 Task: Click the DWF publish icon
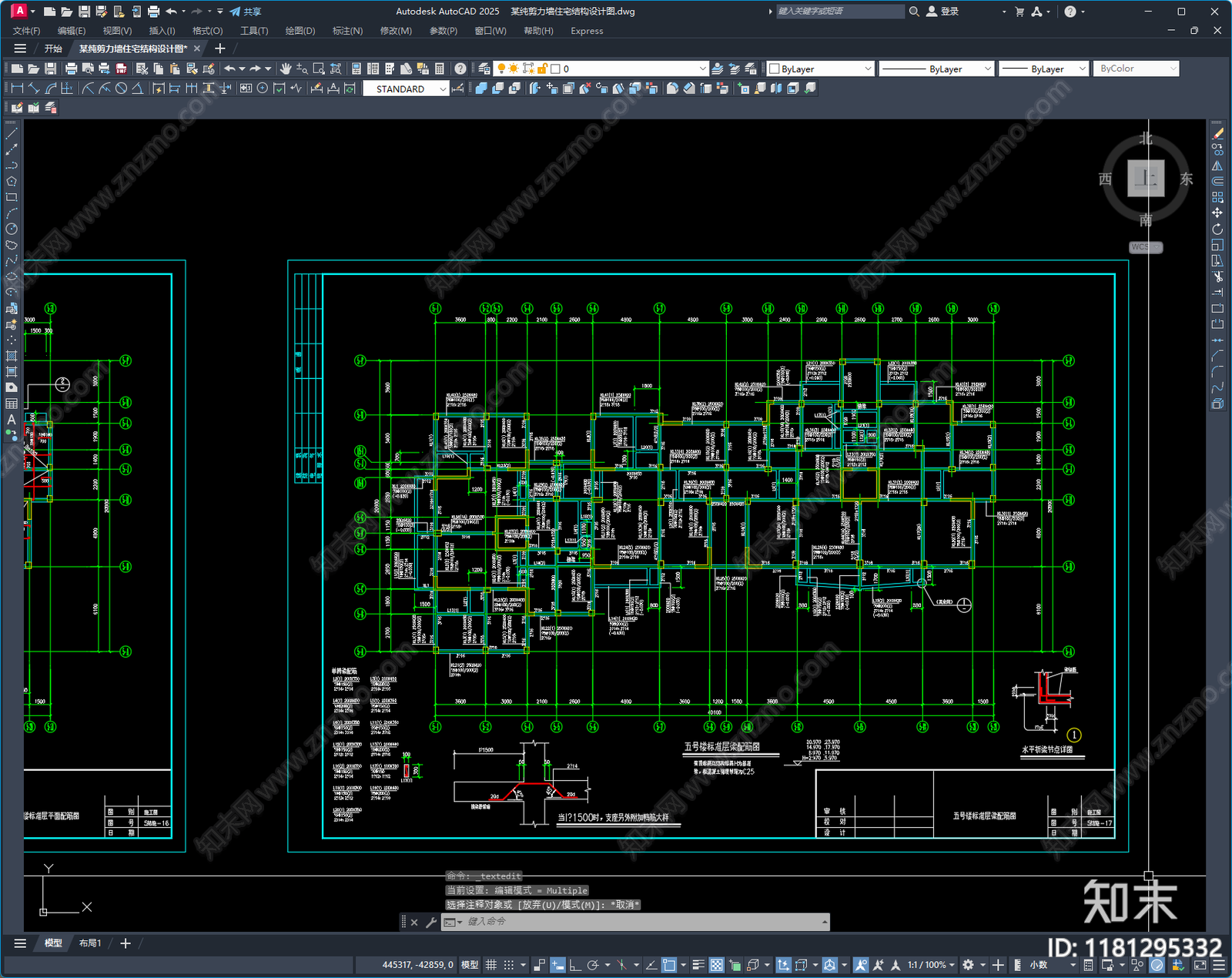tap(121, 69)
